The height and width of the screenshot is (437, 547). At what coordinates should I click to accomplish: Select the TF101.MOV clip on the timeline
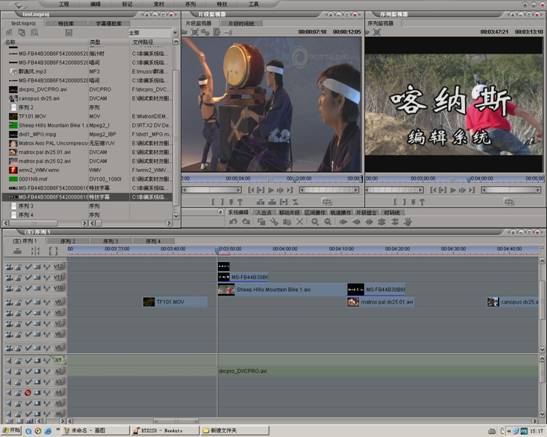[x=175, y=302]
